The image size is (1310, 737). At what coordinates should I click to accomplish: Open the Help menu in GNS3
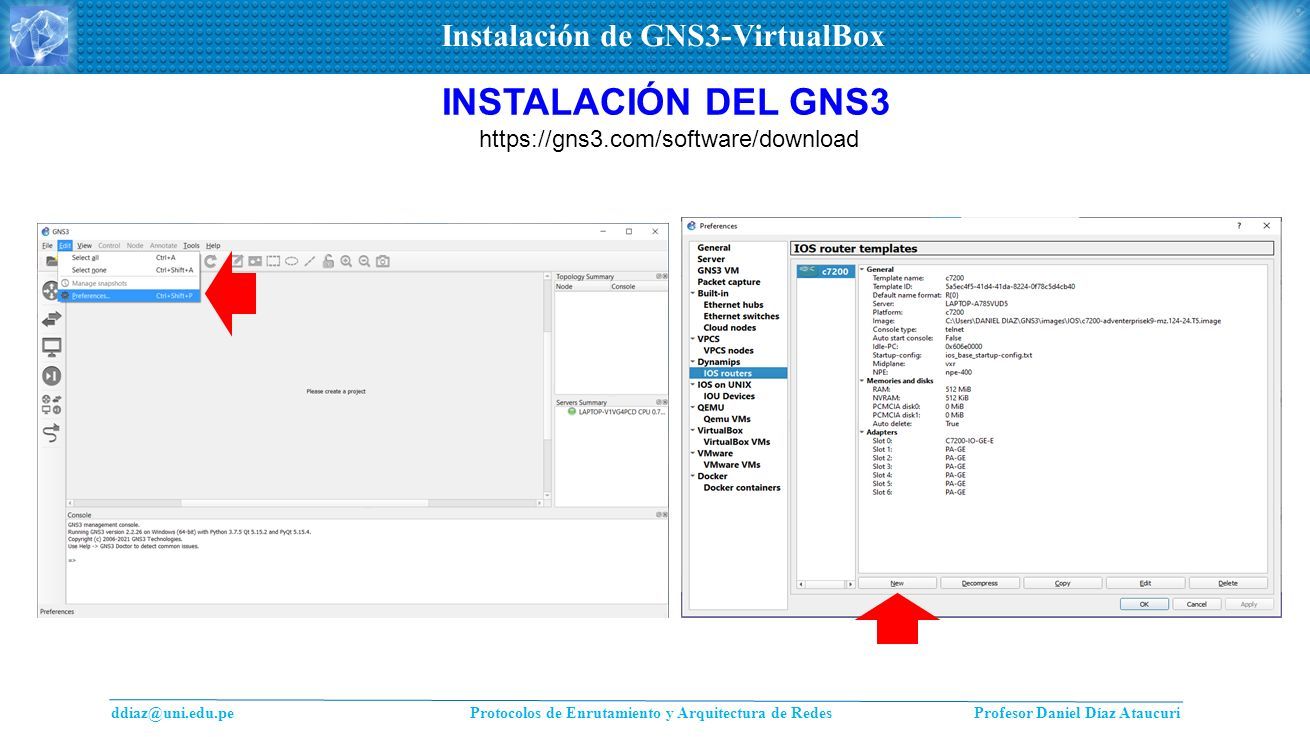pyautogui.click(x=213, y=246)
